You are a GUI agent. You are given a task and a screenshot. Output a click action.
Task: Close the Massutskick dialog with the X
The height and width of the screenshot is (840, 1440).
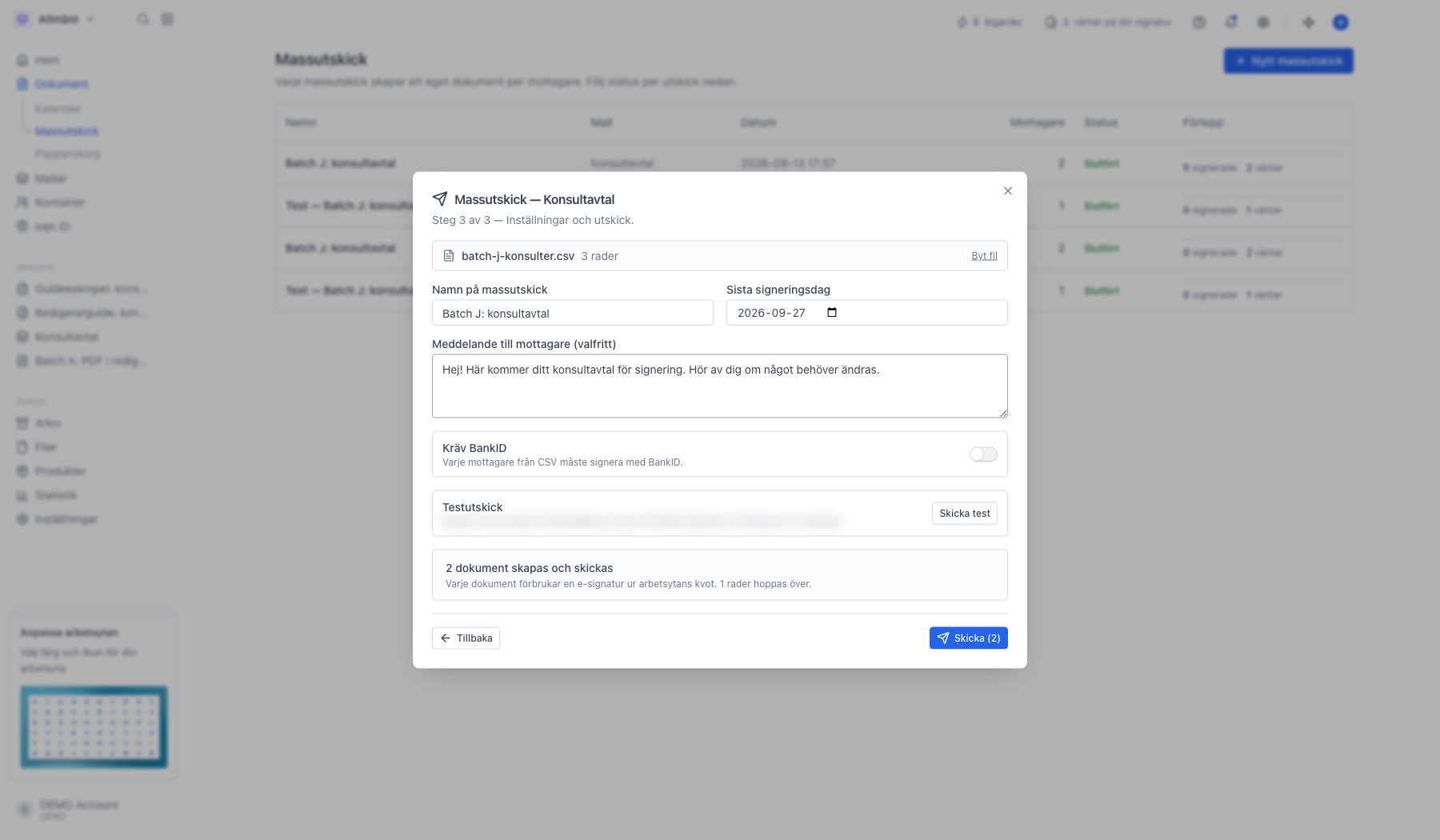point(1008,190)
